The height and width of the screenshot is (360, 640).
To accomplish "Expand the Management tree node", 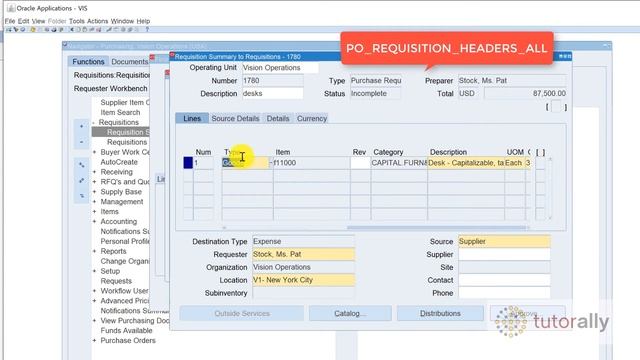I will pos(94,202).
